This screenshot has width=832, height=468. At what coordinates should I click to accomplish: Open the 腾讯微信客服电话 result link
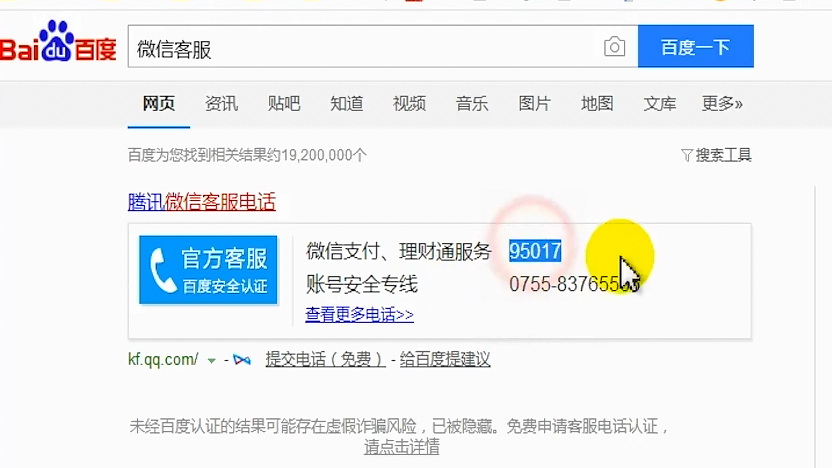click(202, 202)
